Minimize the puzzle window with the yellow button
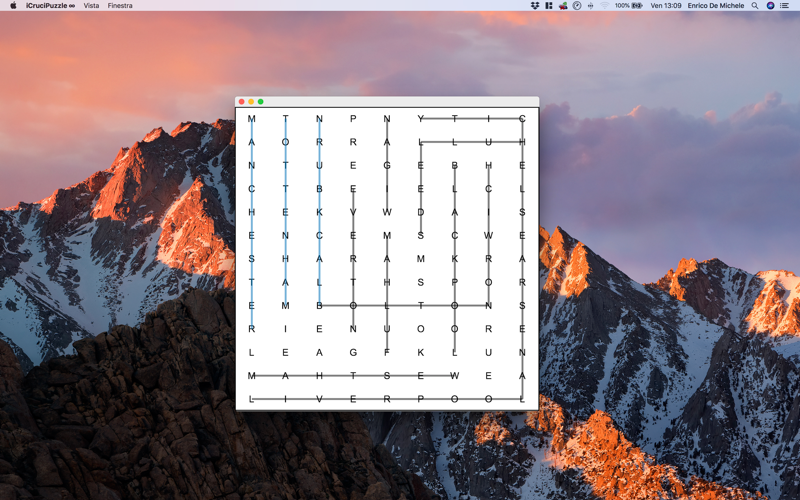The width and height of the screenshot is (800, 500). [x=251, y=102]
